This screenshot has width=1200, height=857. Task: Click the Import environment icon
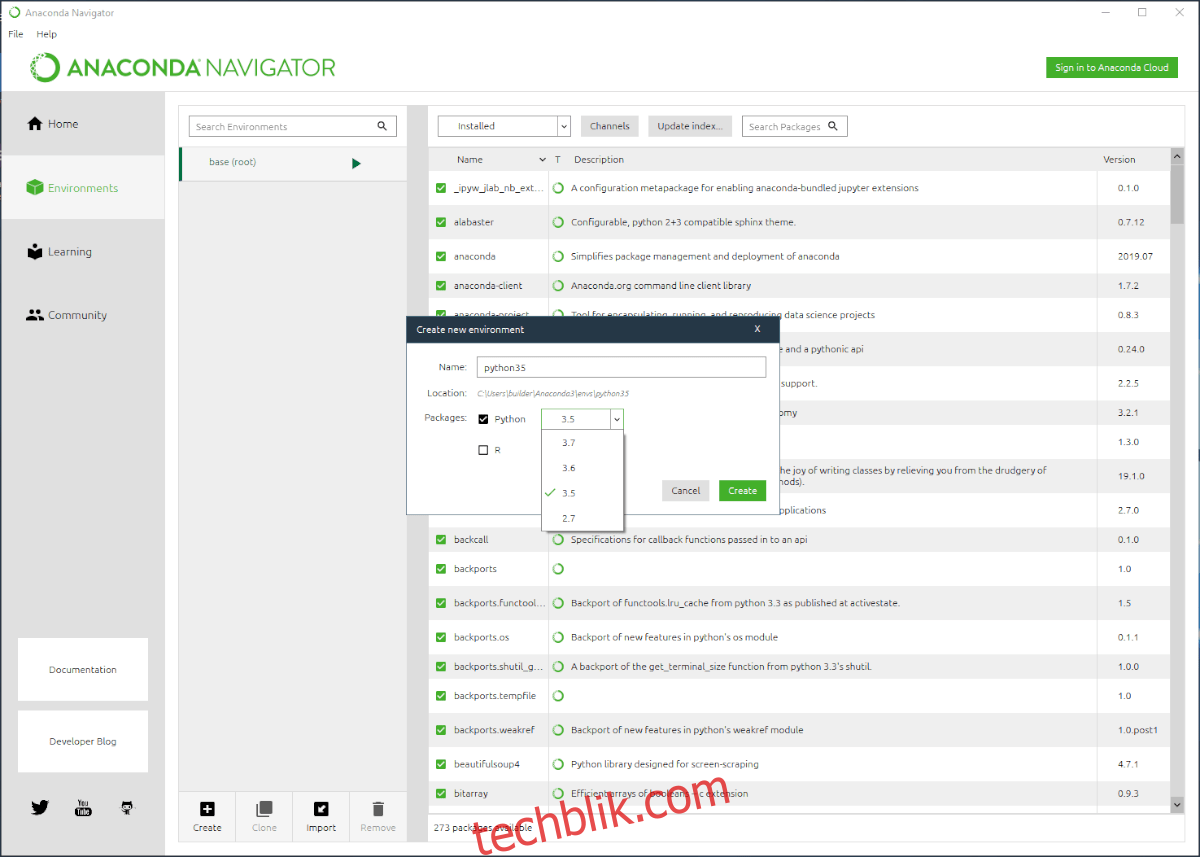pos(321,809)
